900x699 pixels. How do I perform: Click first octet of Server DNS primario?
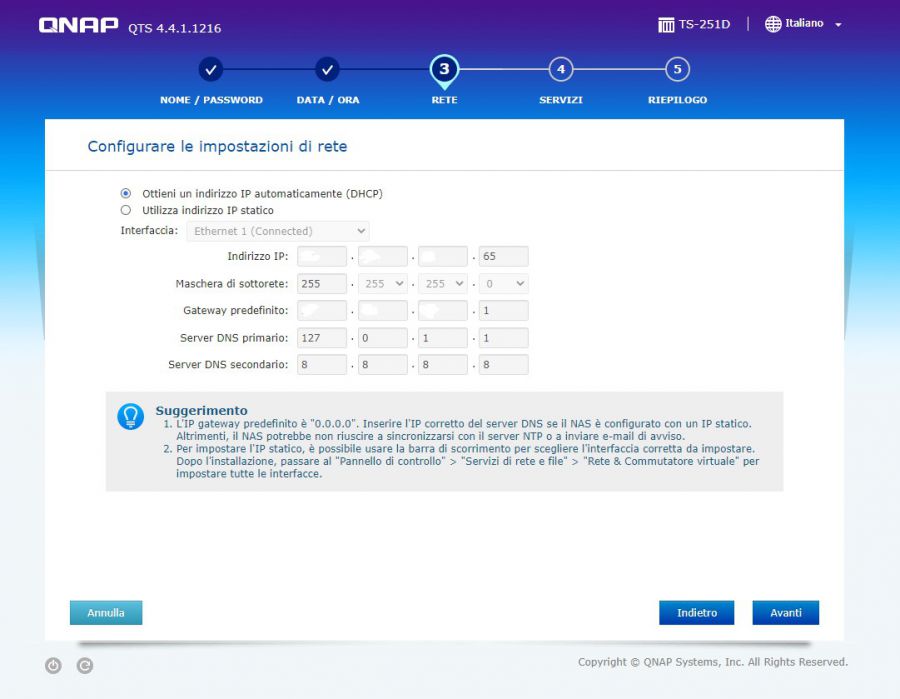tap(322, 338)
